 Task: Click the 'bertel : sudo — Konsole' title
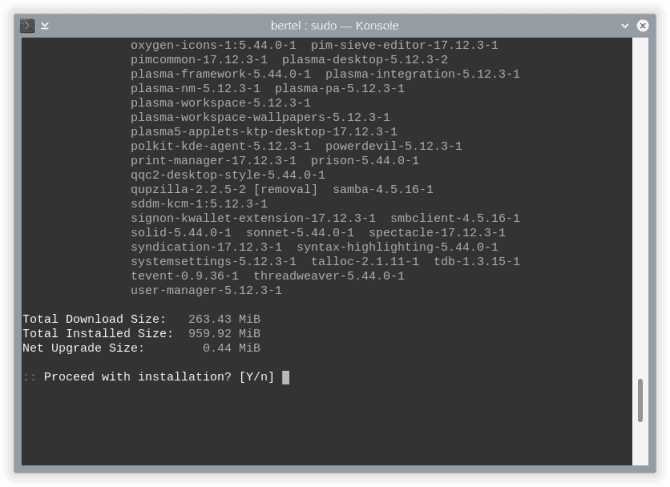pos(335,26)
